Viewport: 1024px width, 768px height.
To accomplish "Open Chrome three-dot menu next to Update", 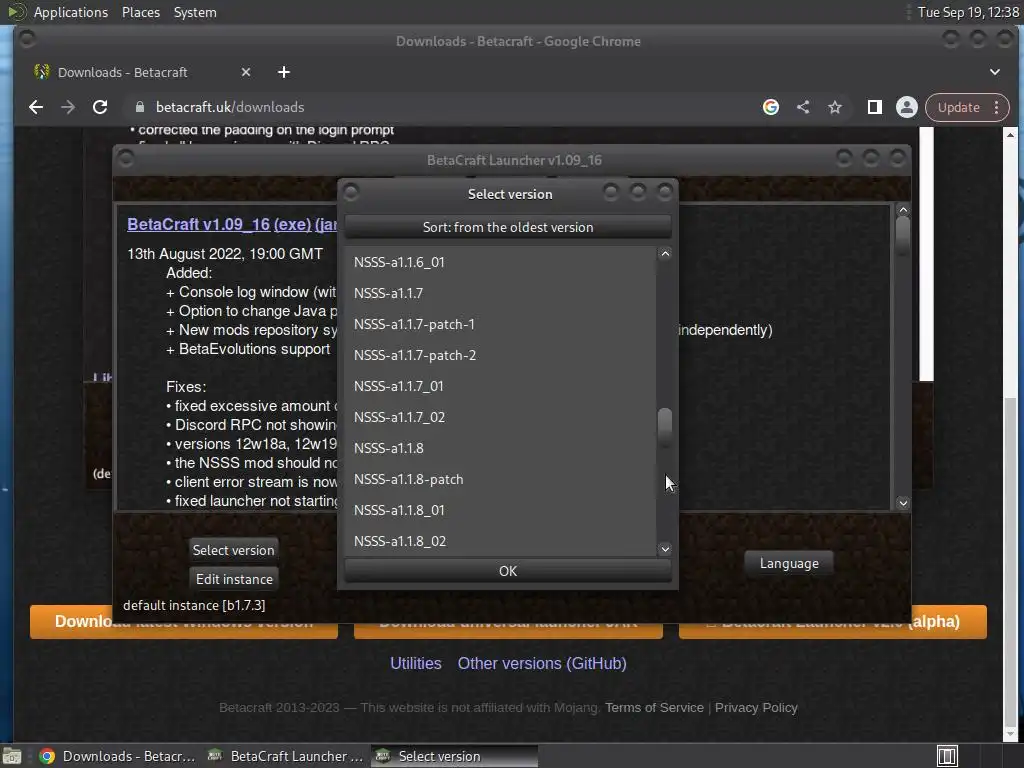I will tap(997, 107).
